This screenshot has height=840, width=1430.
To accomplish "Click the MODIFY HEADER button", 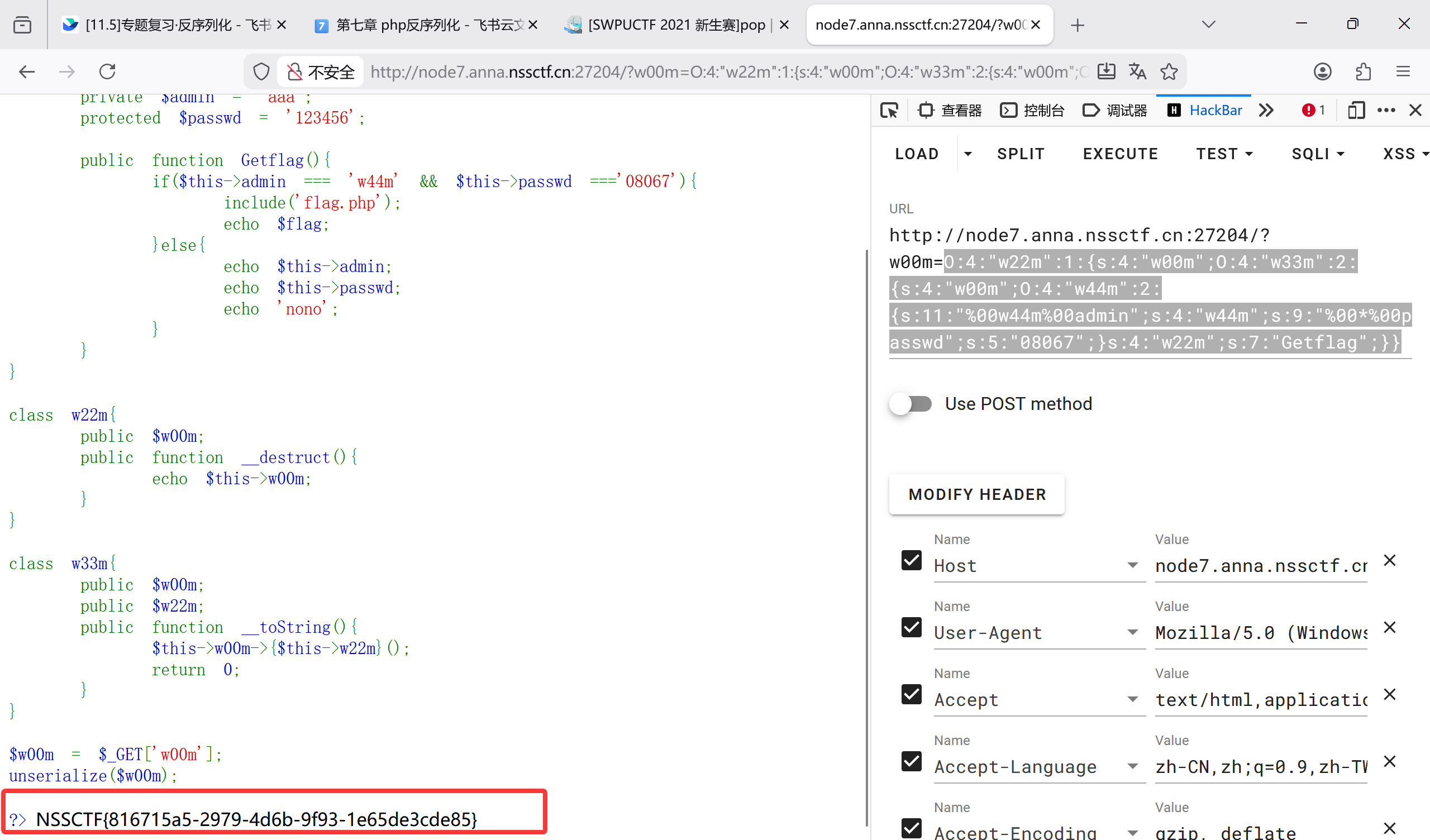I will (976, 494).
